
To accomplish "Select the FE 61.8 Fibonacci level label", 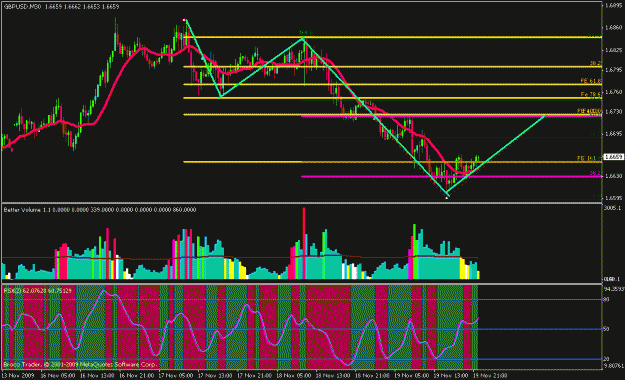I will (x=591, y=81).
